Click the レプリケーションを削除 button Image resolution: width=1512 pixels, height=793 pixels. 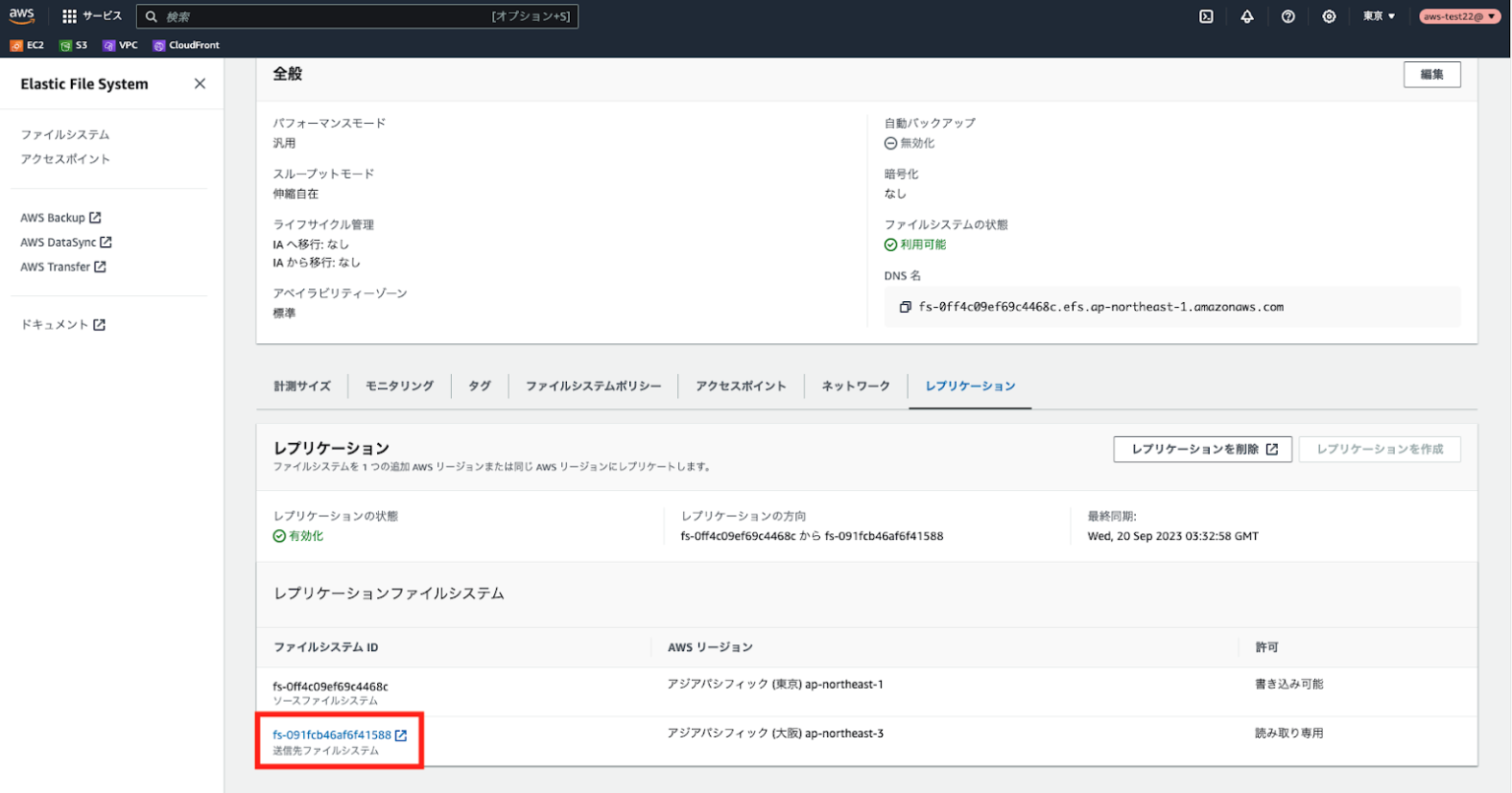1203,450
